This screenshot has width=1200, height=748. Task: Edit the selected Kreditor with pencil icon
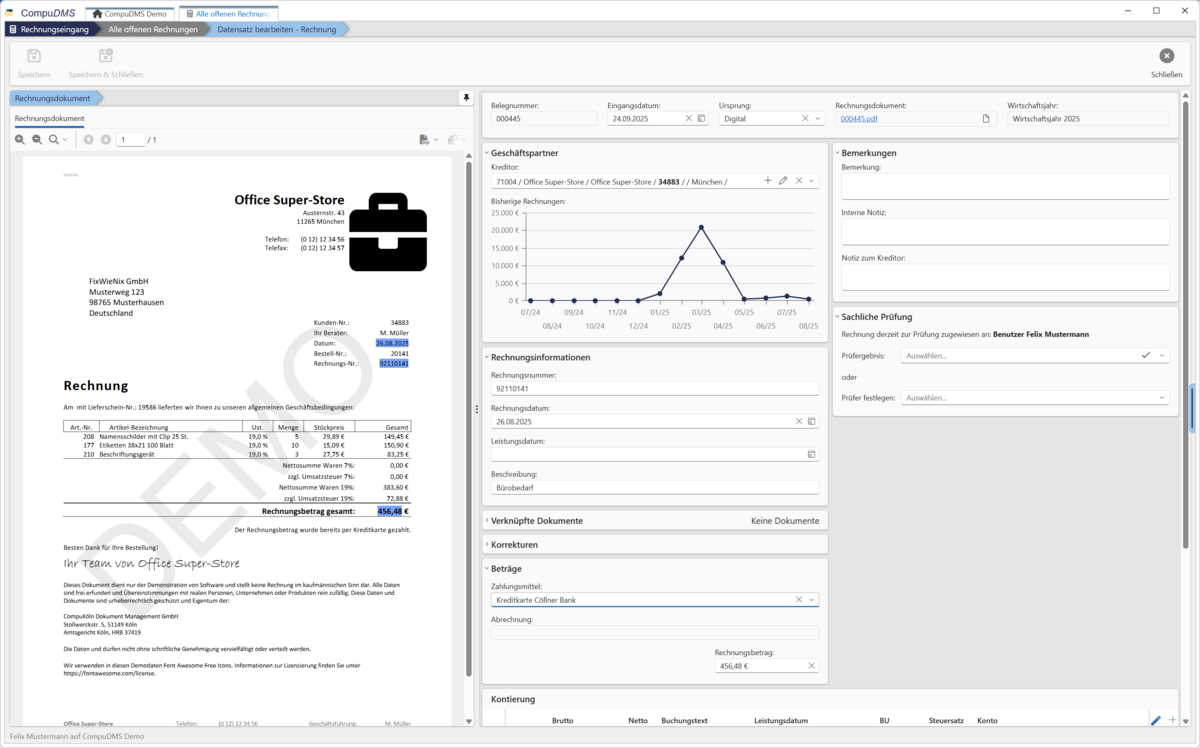pyautogui.click(x=783, y=181)
